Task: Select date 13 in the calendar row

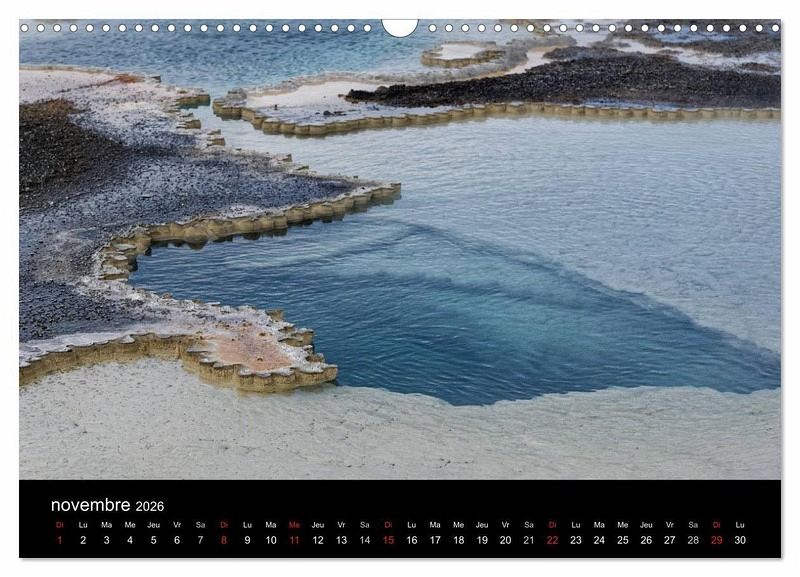Action: [341, 540]
